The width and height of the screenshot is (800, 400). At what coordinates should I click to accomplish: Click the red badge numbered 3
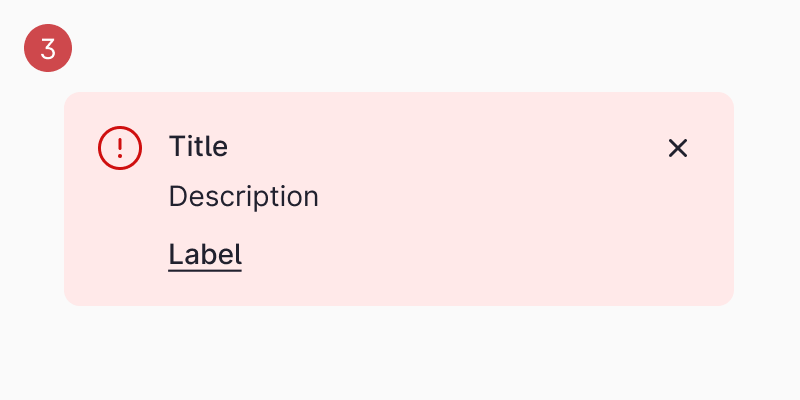pos(48,48)
